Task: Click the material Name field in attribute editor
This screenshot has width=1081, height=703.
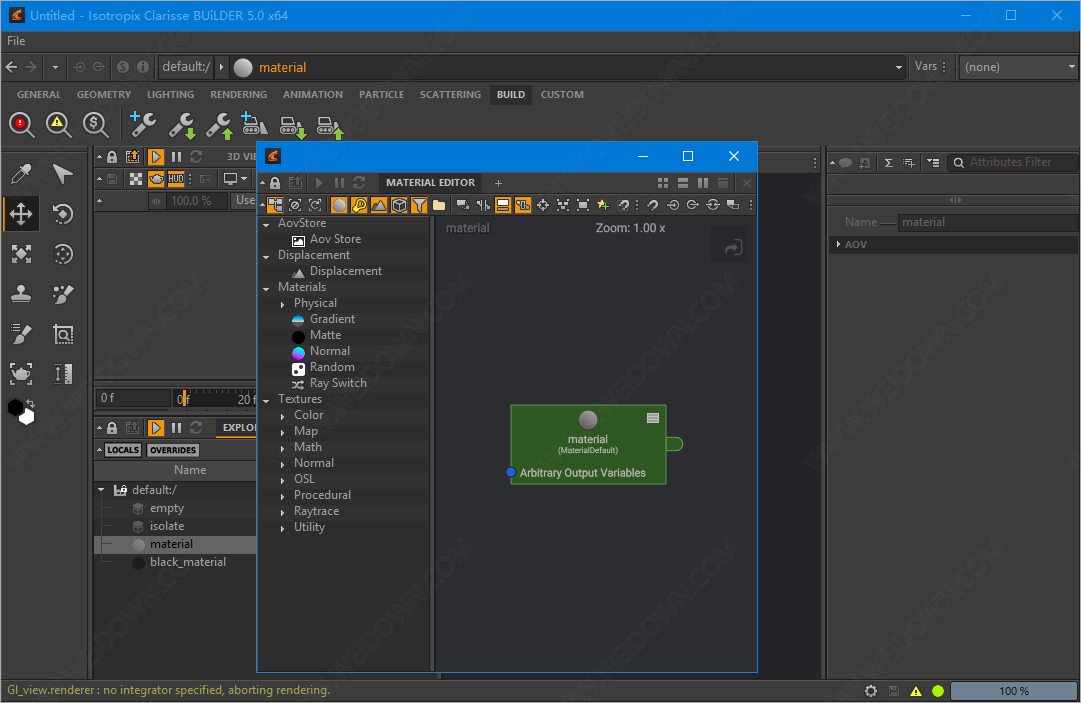Action: pos(988,222)
